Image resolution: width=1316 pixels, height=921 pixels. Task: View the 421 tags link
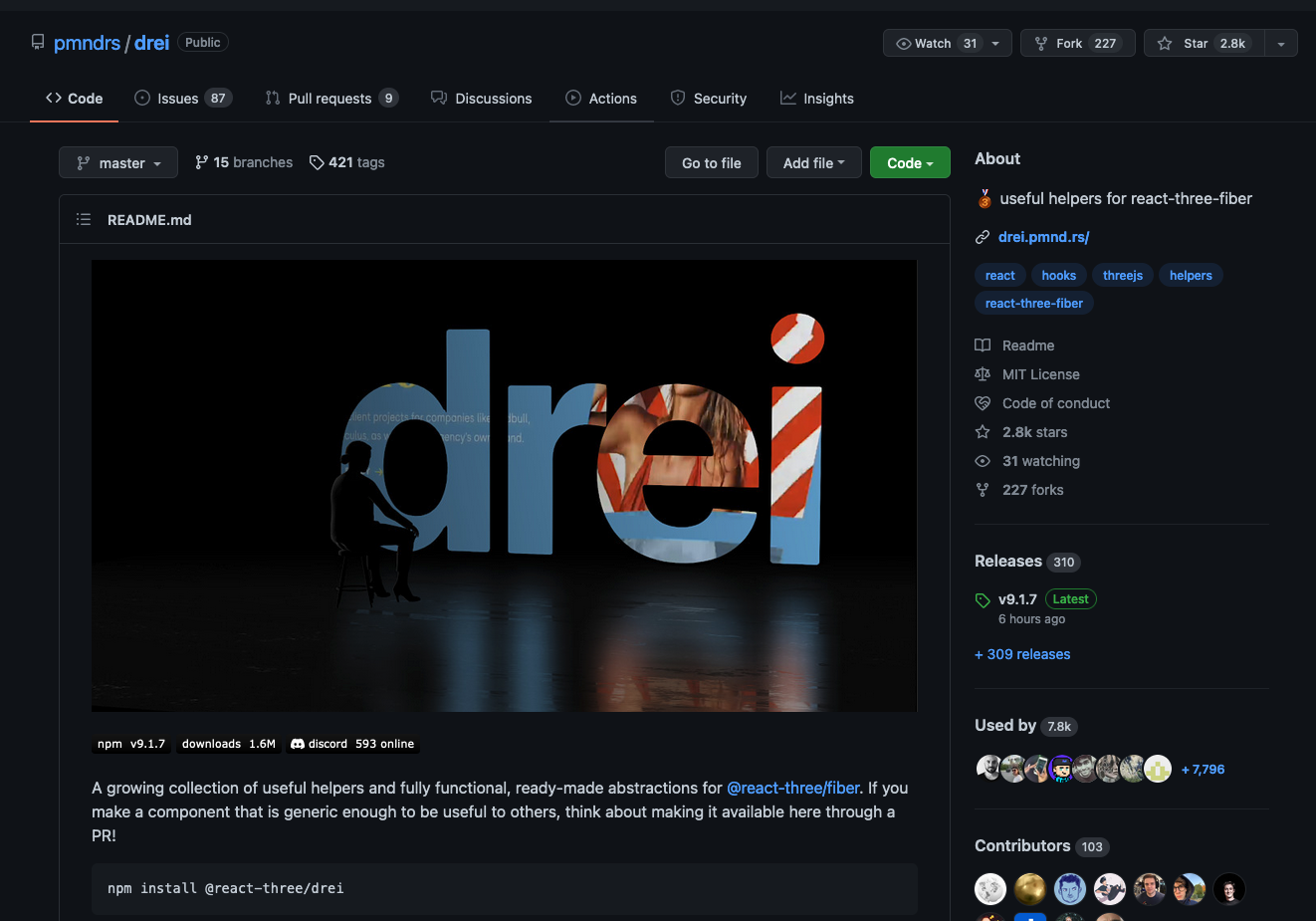346,162
